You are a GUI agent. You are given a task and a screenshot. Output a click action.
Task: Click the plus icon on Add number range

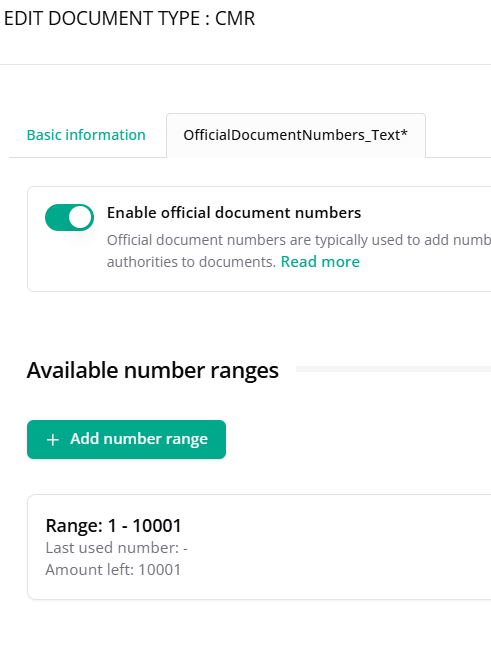[53, 440]
